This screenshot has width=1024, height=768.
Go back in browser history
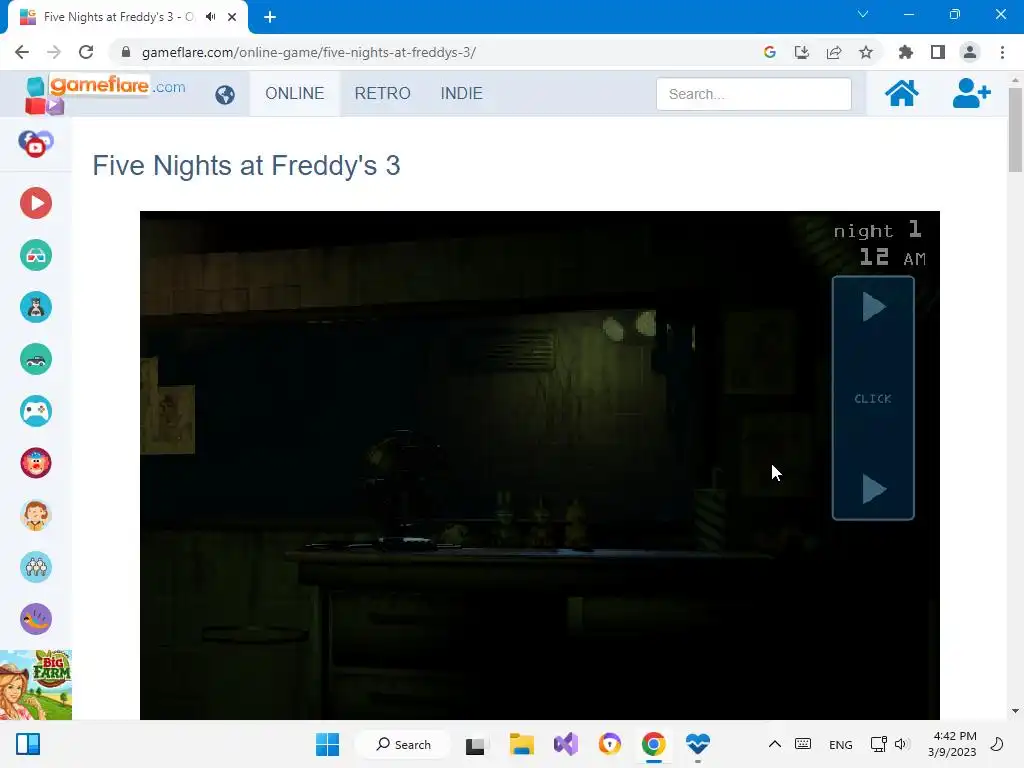(22, 52)
